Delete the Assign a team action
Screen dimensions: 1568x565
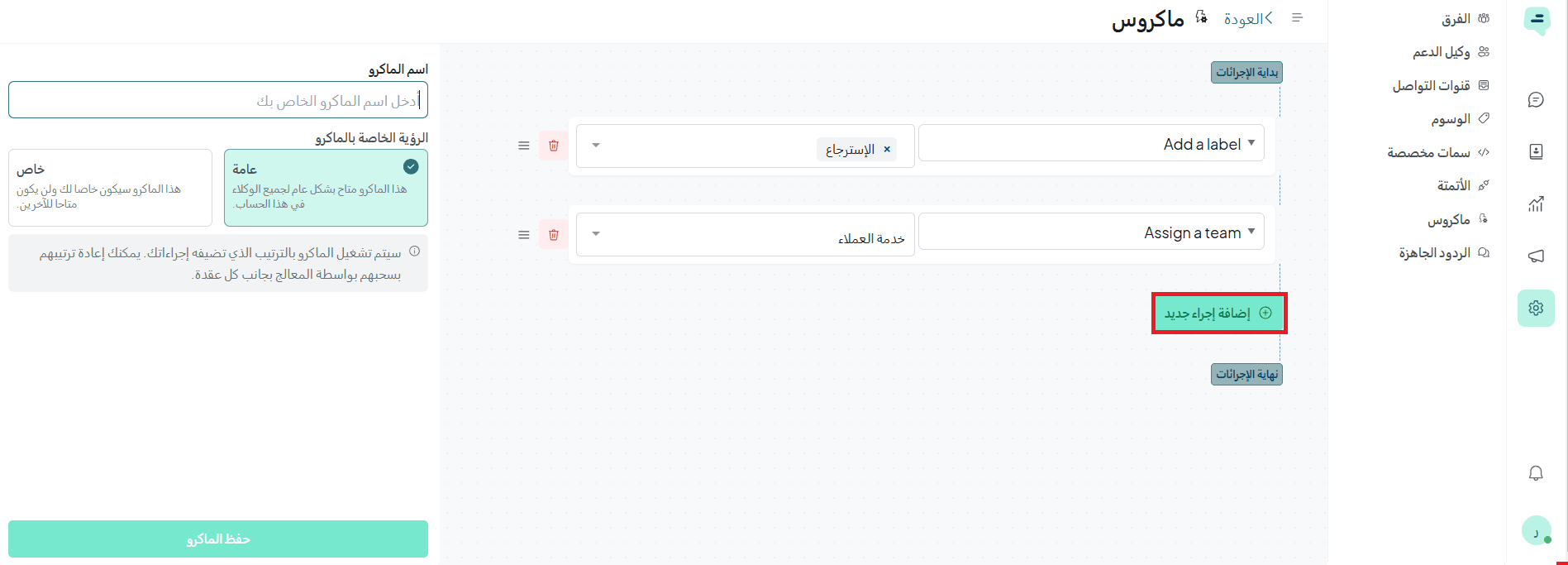click(553, 235)
